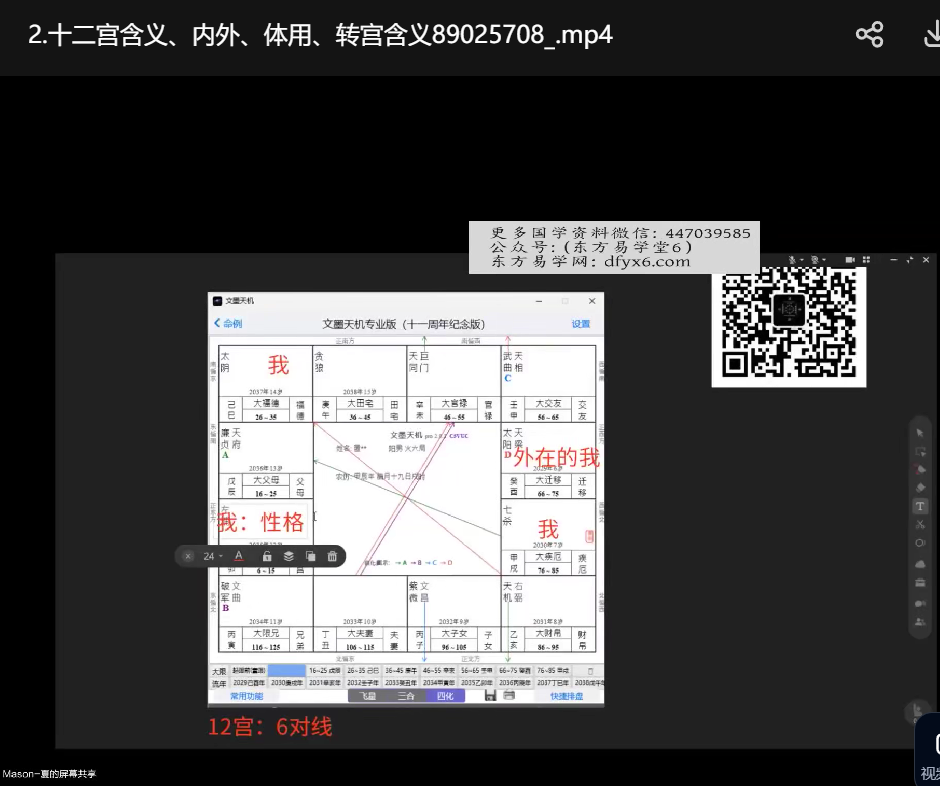Switch to the 四化 tab

(444, 695)
